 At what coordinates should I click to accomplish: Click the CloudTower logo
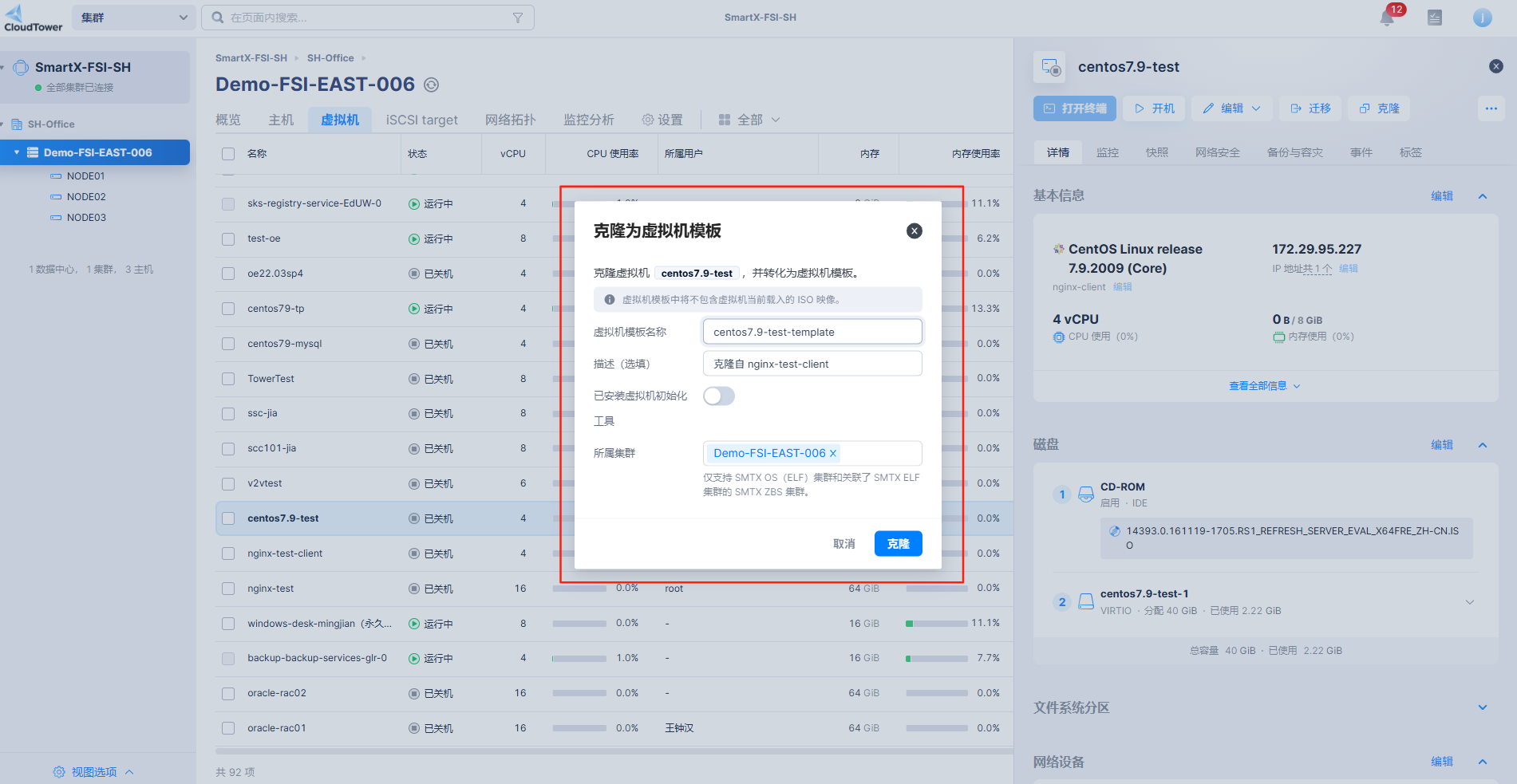(x=33, y=18)
